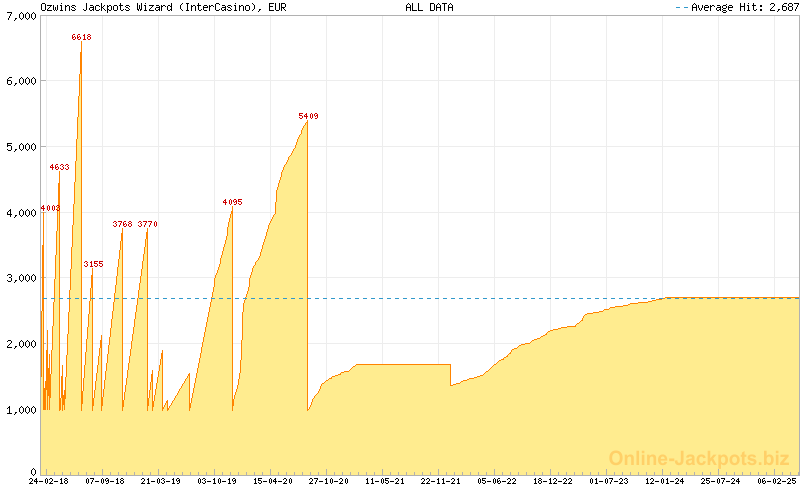Viewport: 800px width, 490px height.
Task: Click the 1,000 y-axis label
Action: click(20, 410)
